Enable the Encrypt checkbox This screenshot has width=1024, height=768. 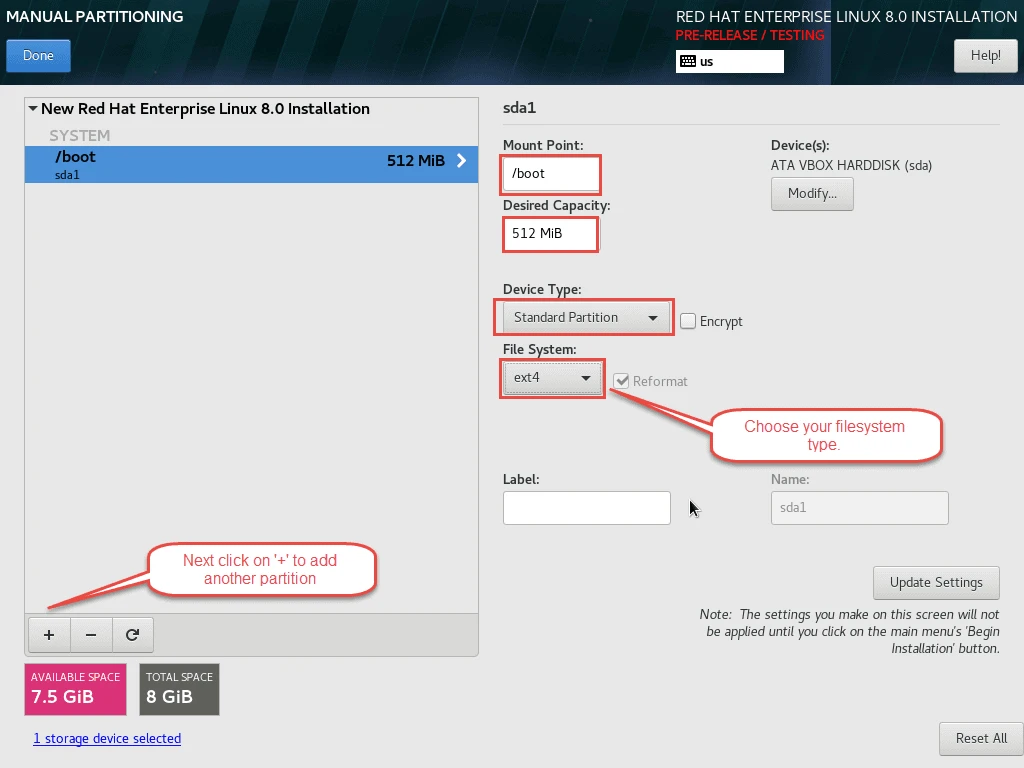(688, 321)
